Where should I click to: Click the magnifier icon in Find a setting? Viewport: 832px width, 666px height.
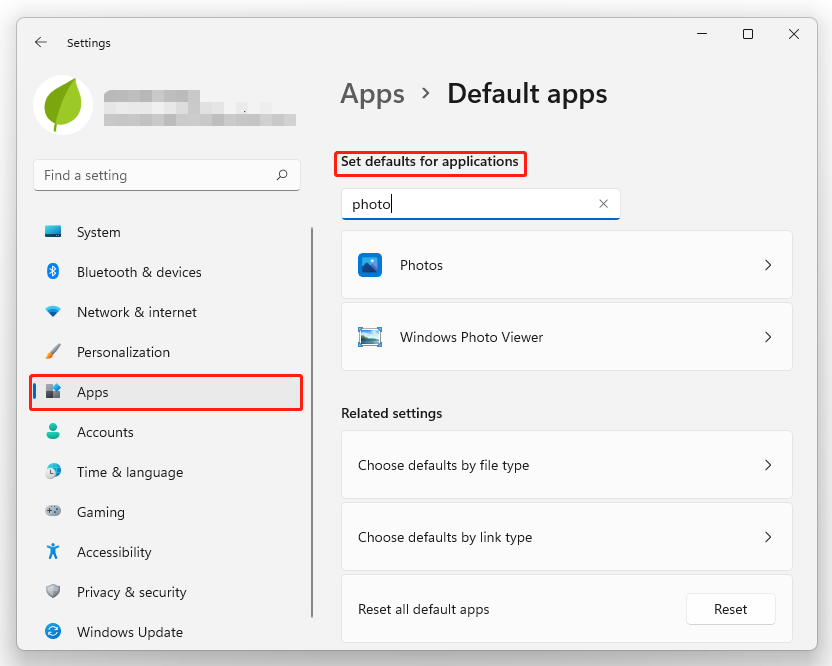pyautogui.click(x=282, y=175)
